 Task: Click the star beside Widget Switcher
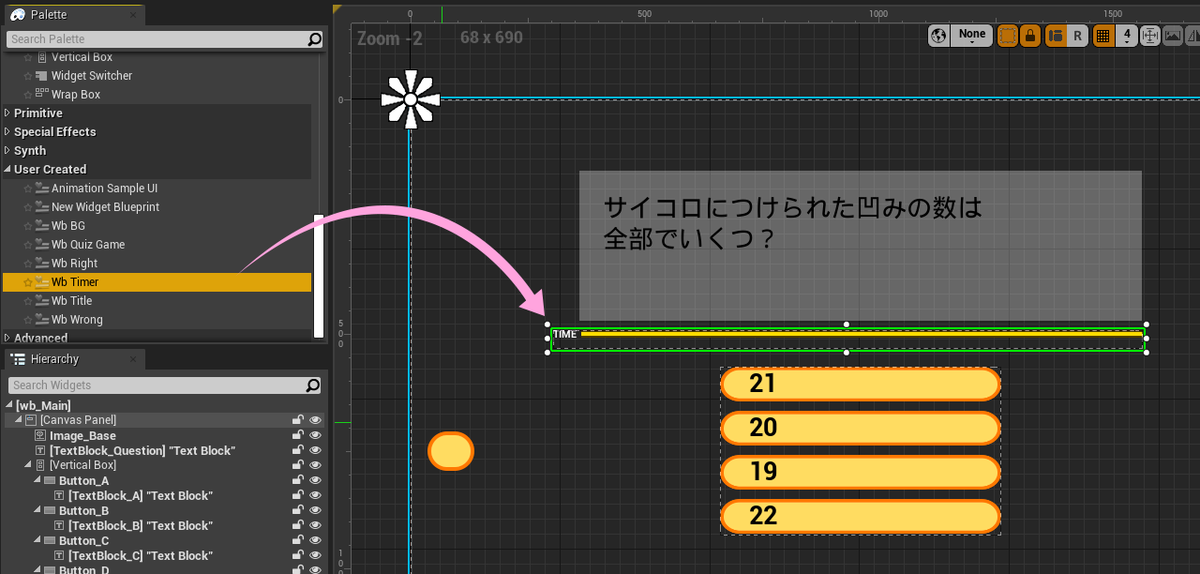pyautogui.click(x=28, y=76)
